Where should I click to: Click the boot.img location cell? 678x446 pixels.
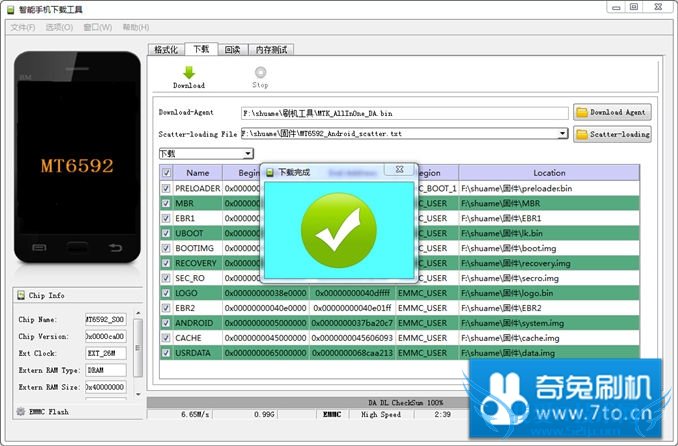pos(549,248)
